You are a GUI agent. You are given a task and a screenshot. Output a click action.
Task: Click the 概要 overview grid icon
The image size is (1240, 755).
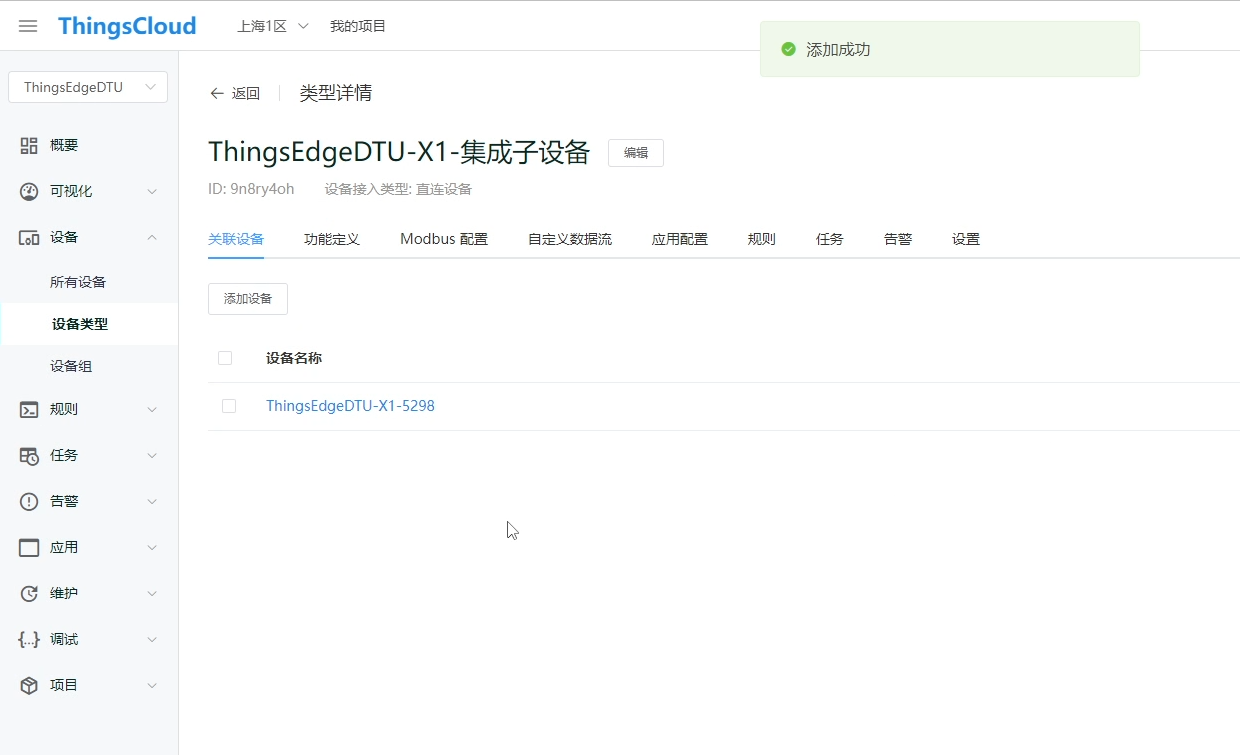tap(29, 145)
